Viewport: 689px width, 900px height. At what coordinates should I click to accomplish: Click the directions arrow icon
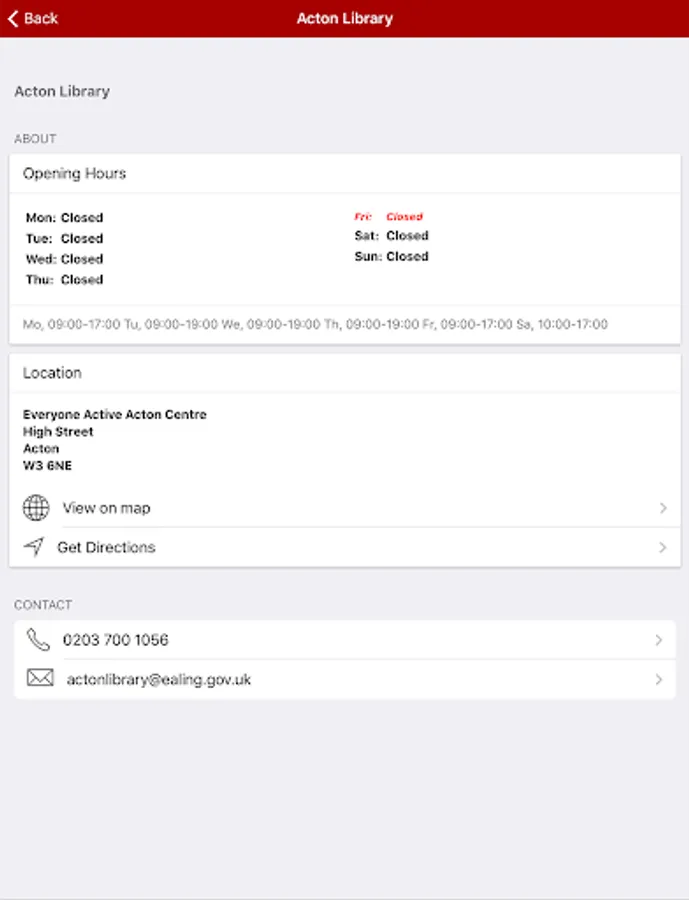point(35,547)
